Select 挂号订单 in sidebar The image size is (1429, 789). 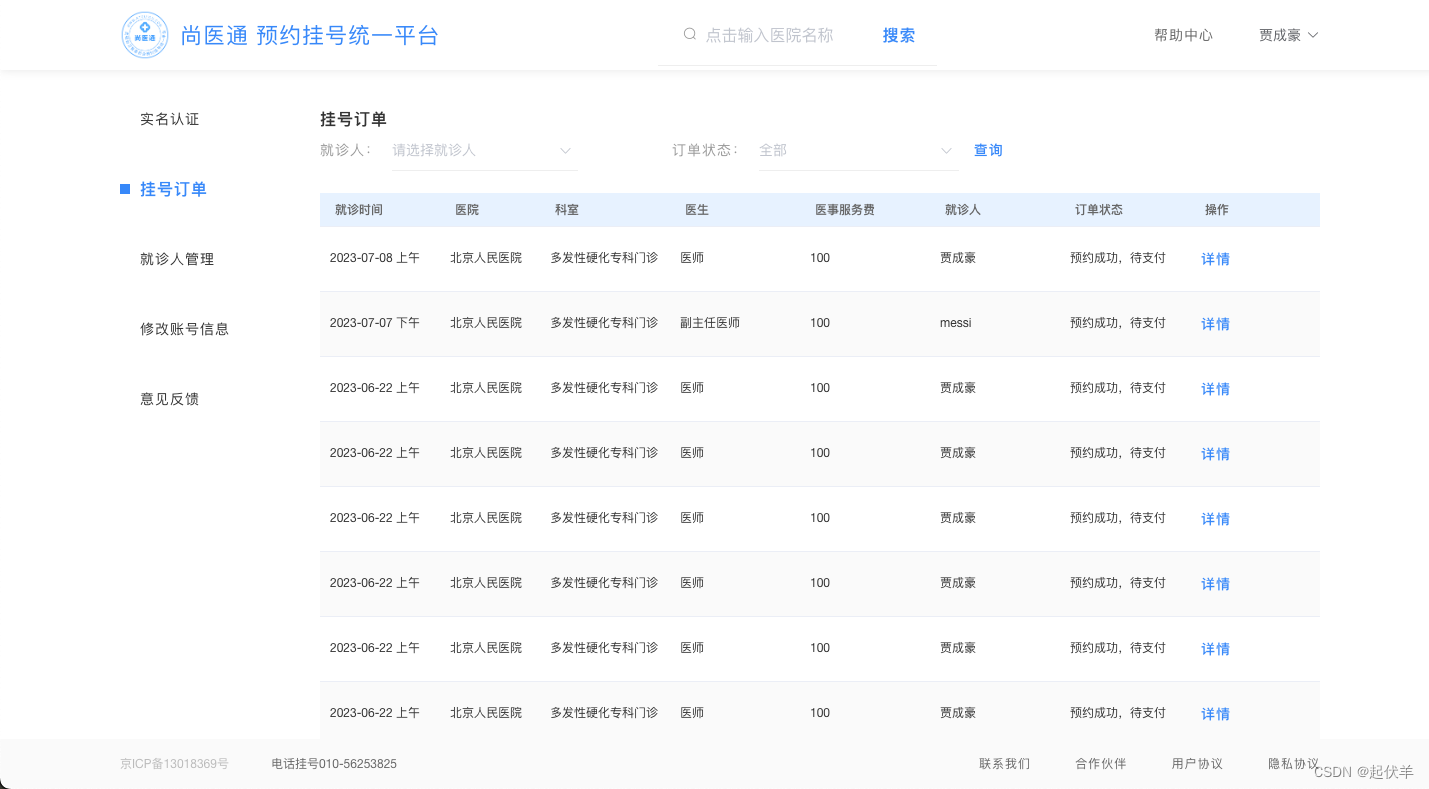pyautogui.click(x=173, y=189)
